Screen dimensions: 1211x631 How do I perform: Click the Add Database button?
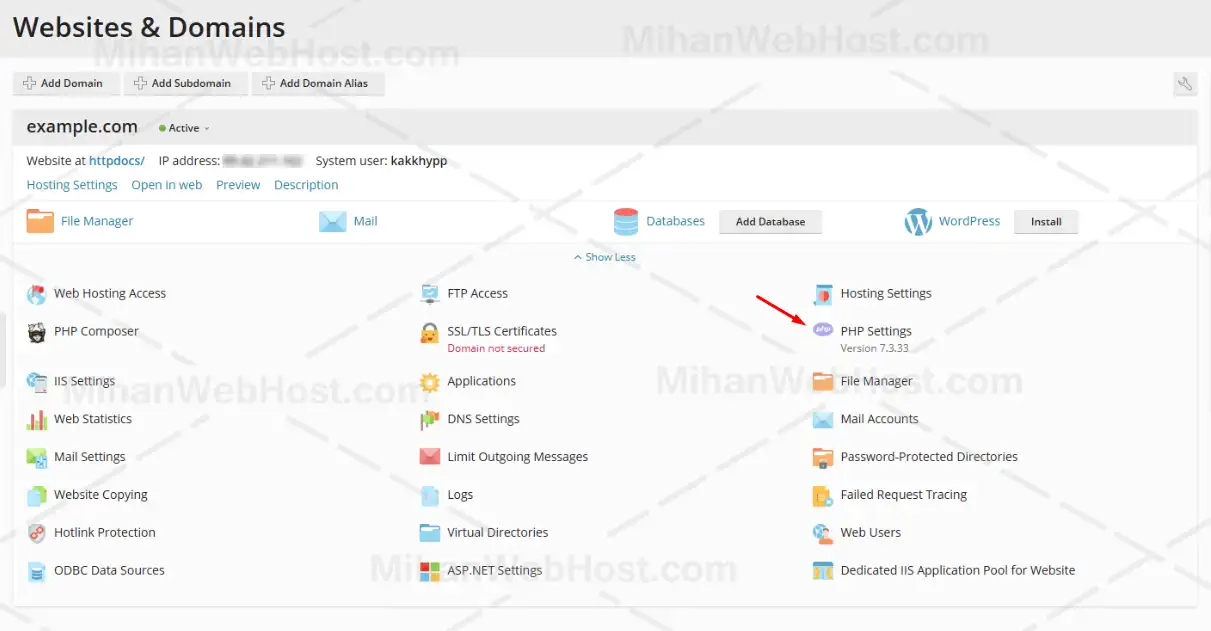tap(770, 221)
